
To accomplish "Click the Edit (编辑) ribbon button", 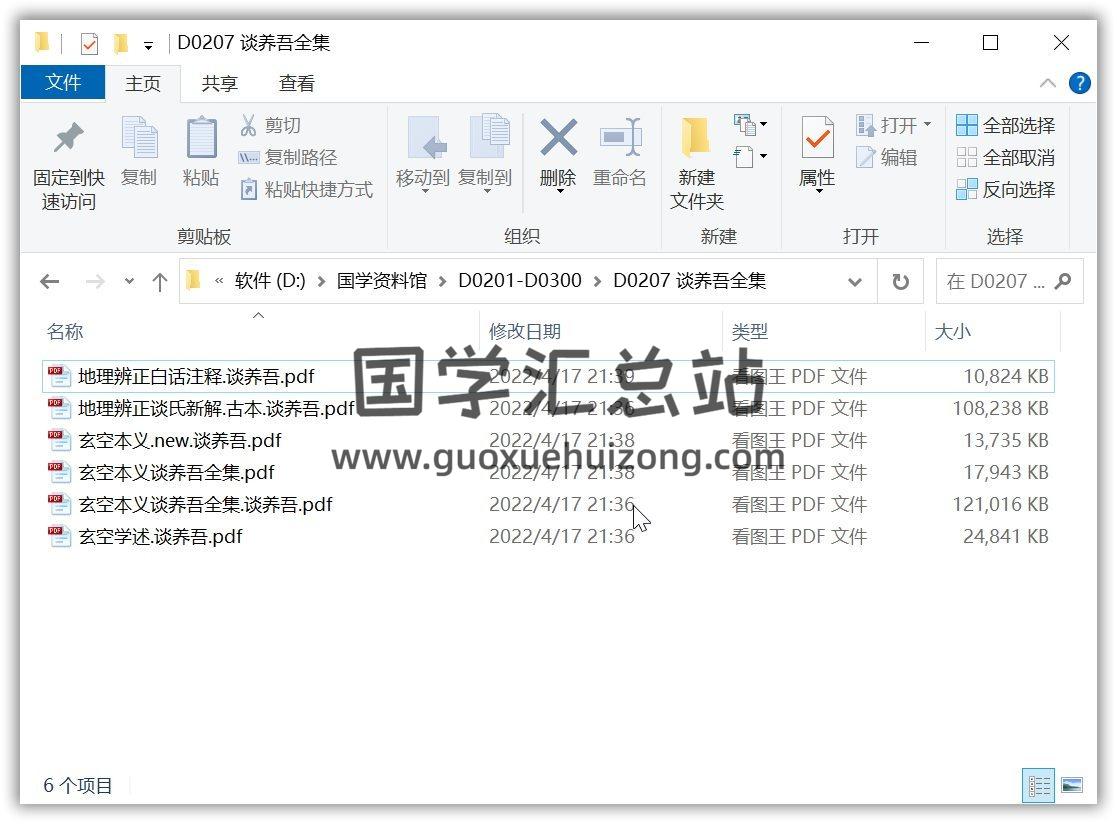I will pos(887,157).
